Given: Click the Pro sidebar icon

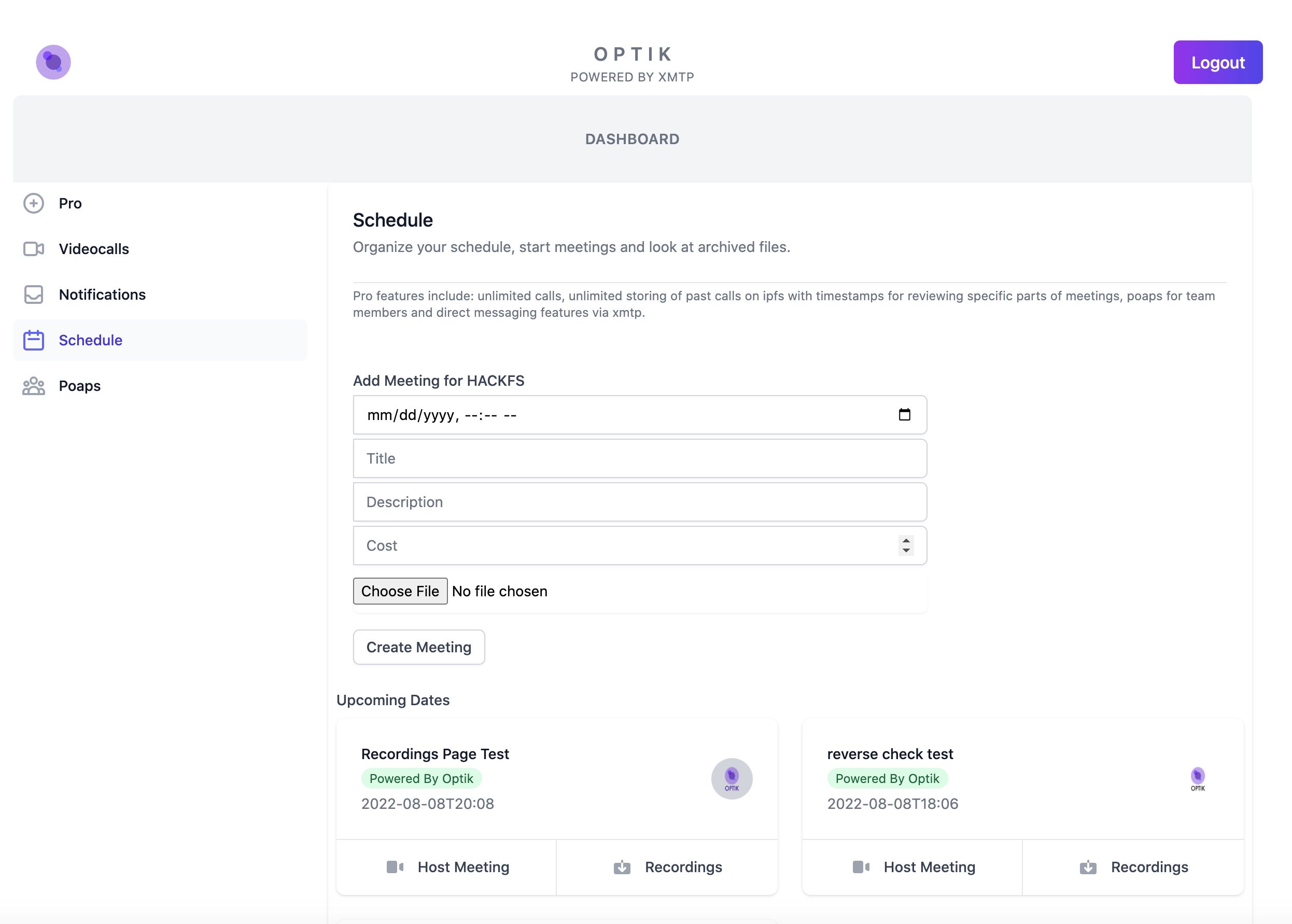Looking at the screenshot, I should [x=34, y=203].
